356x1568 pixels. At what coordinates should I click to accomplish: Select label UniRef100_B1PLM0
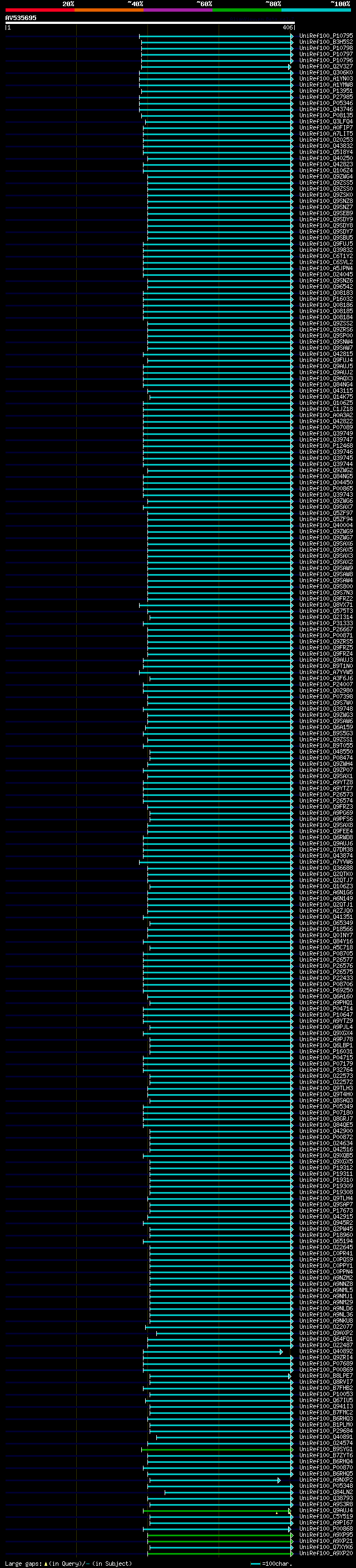pyautogui.click(x=325, y=1424)
